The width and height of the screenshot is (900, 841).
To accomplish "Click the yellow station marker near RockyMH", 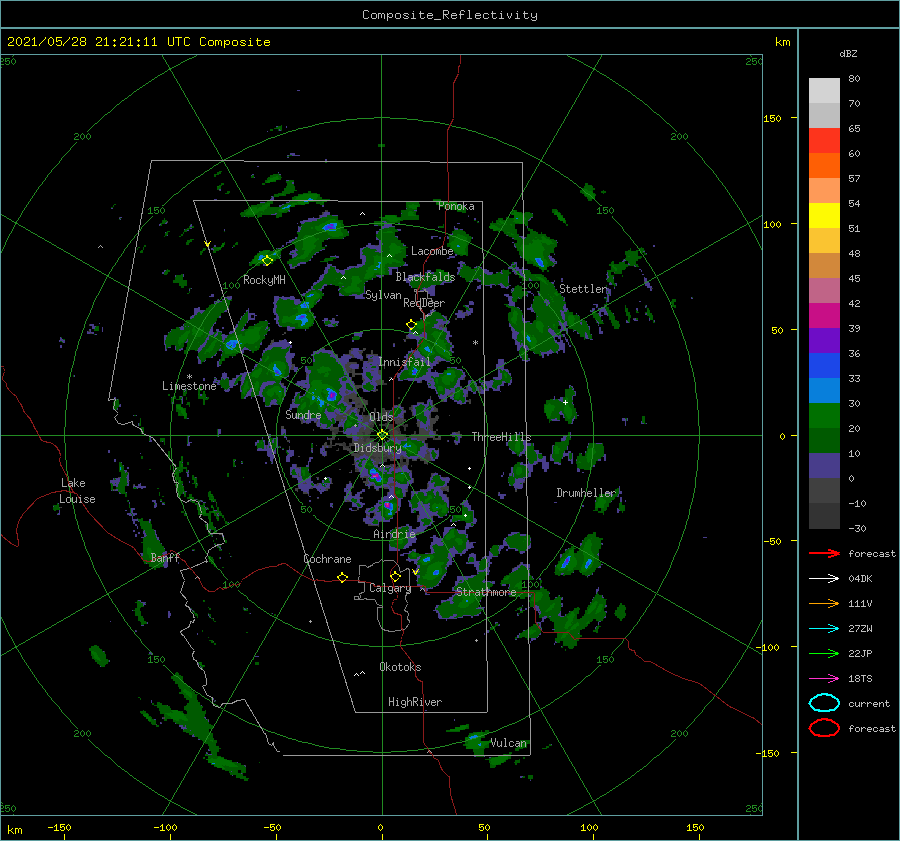I will point(267,261).
